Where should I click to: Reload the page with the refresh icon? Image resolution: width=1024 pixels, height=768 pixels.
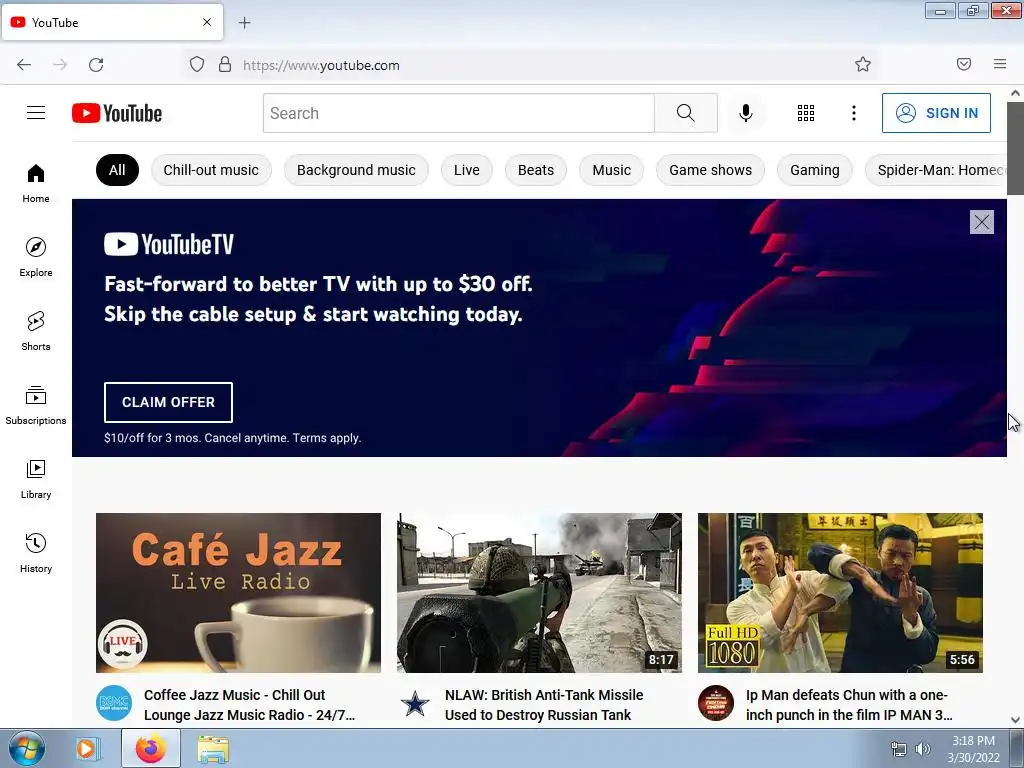click(96, 65)
